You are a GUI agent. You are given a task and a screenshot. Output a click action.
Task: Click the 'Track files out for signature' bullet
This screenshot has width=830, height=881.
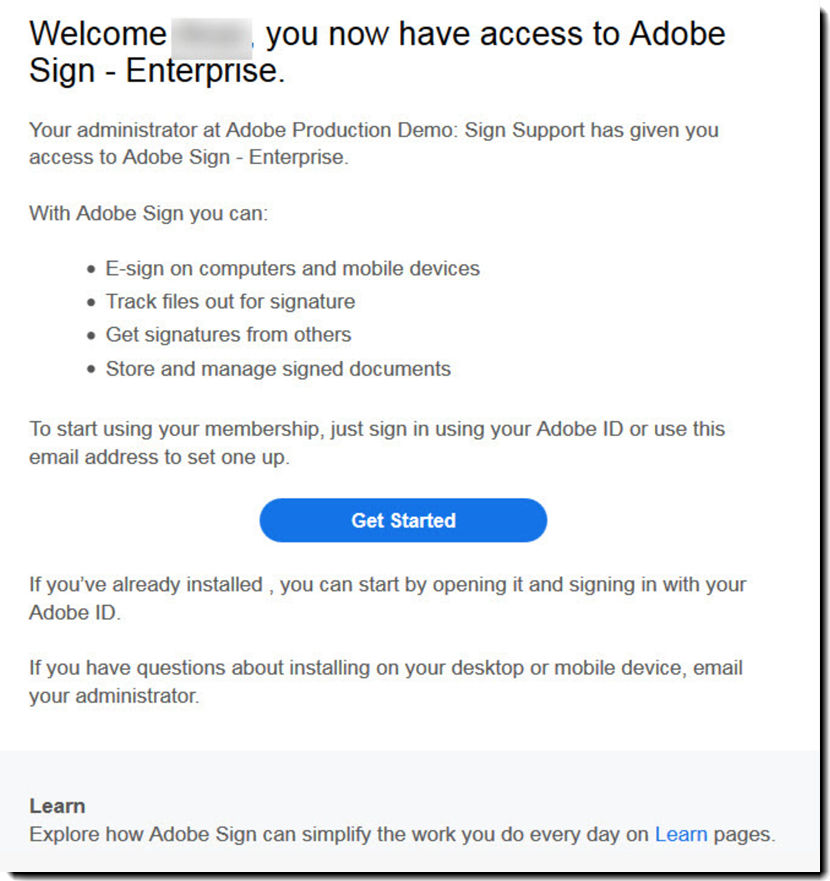click(x=230, y=301)
